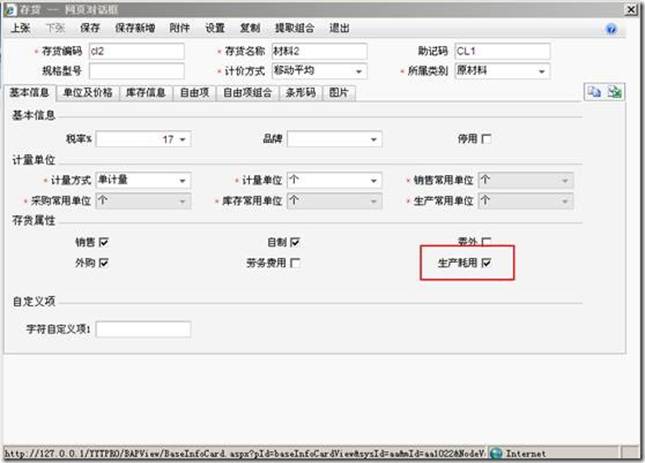Enable the 劳务费用 checkbox
This screenshot has height=463, width=645.
pyautogui.click(x=295, y=263)
